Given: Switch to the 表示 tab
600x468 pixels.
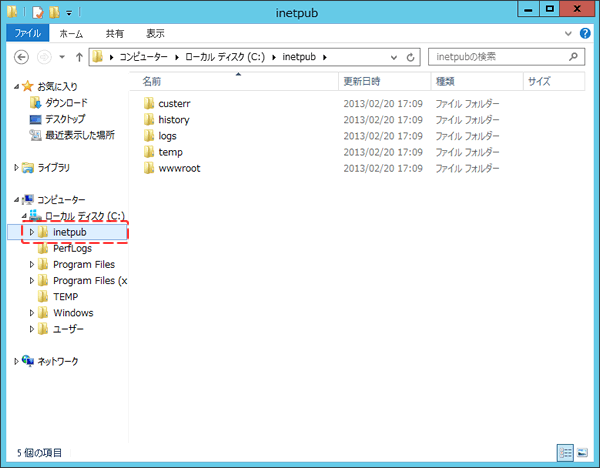Looking at the screenshot, I should pos(155,34).
